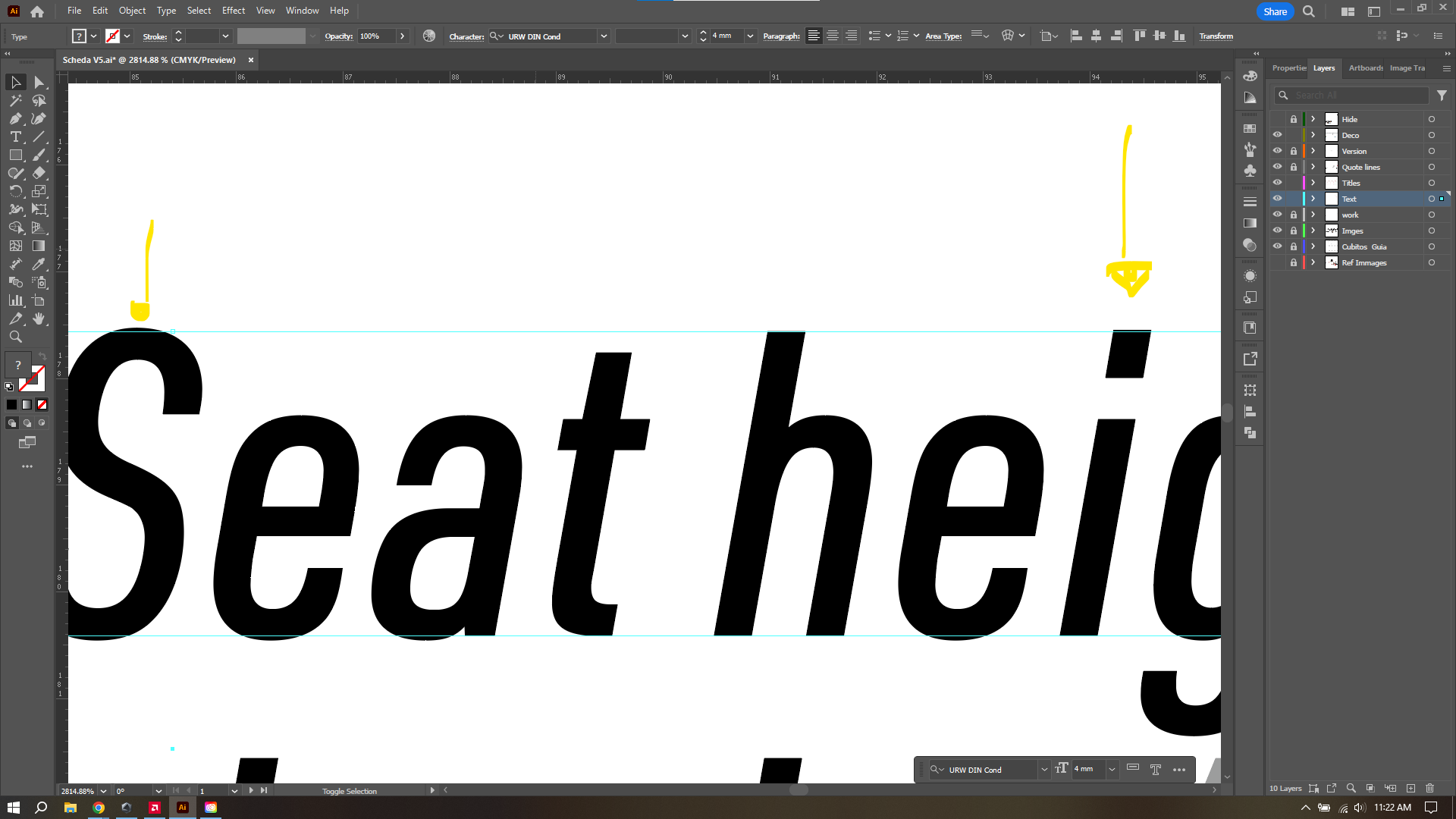Select the Type tool
The image size is (1456, 819).
click(x=15, y=137)
